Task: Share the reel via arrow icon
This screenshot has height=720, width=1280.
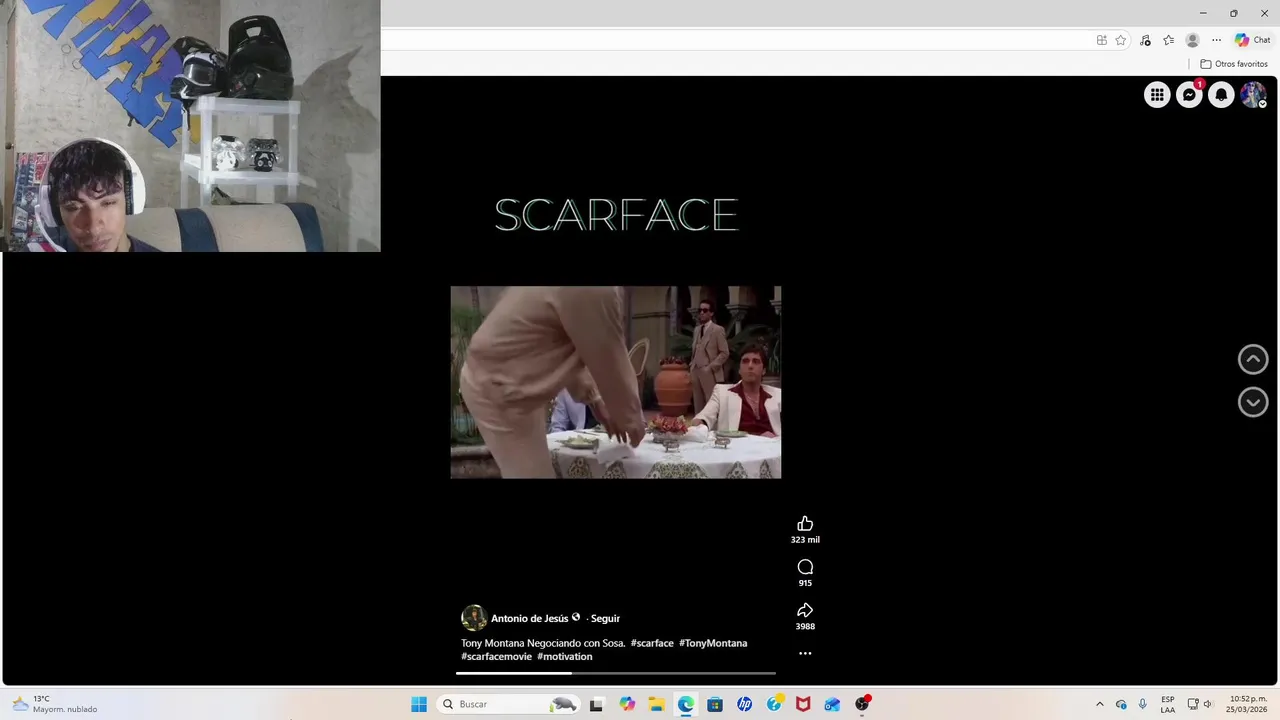Action: pyautogui.click(x=805, y=610)
